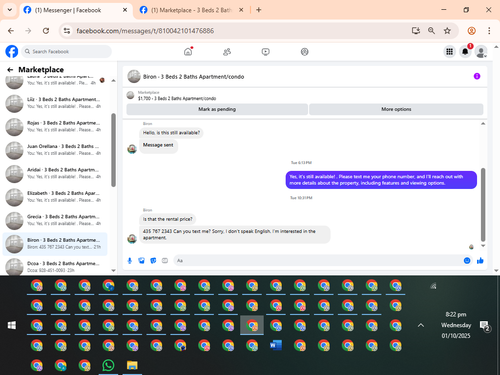Click the phone number message from Biron
This screenshot has width=500, height=375.
(x=235, y=234)
